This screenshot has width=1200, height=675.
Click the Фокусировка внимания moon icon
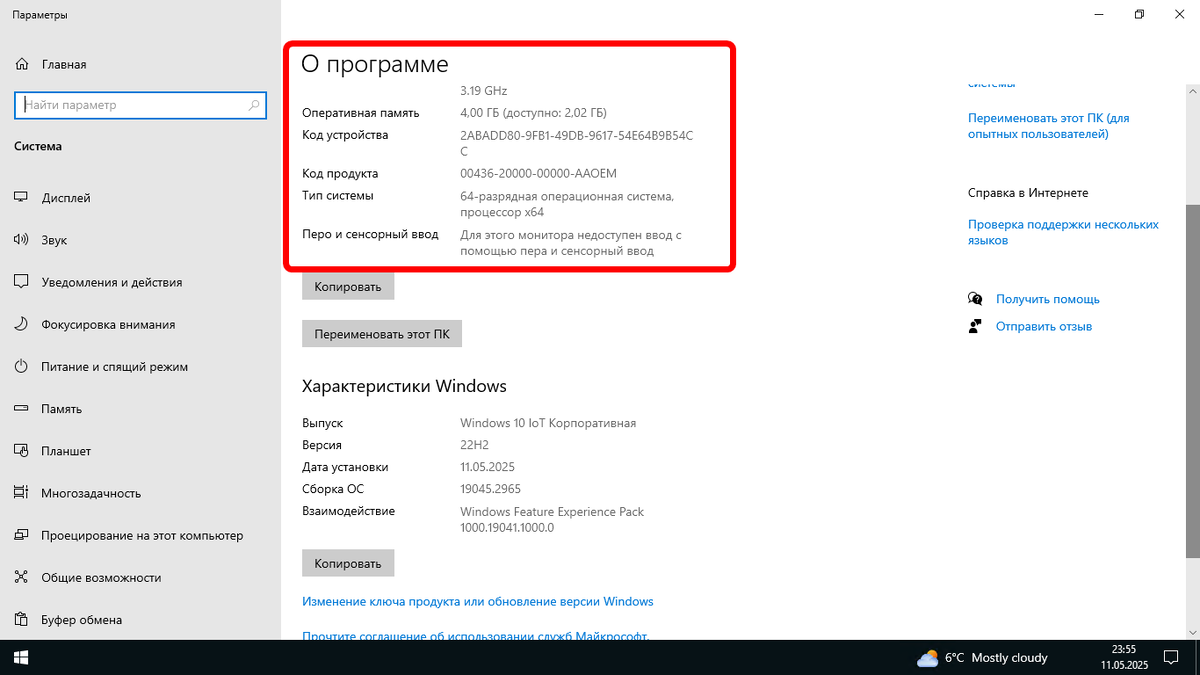(x=21, y=324)
